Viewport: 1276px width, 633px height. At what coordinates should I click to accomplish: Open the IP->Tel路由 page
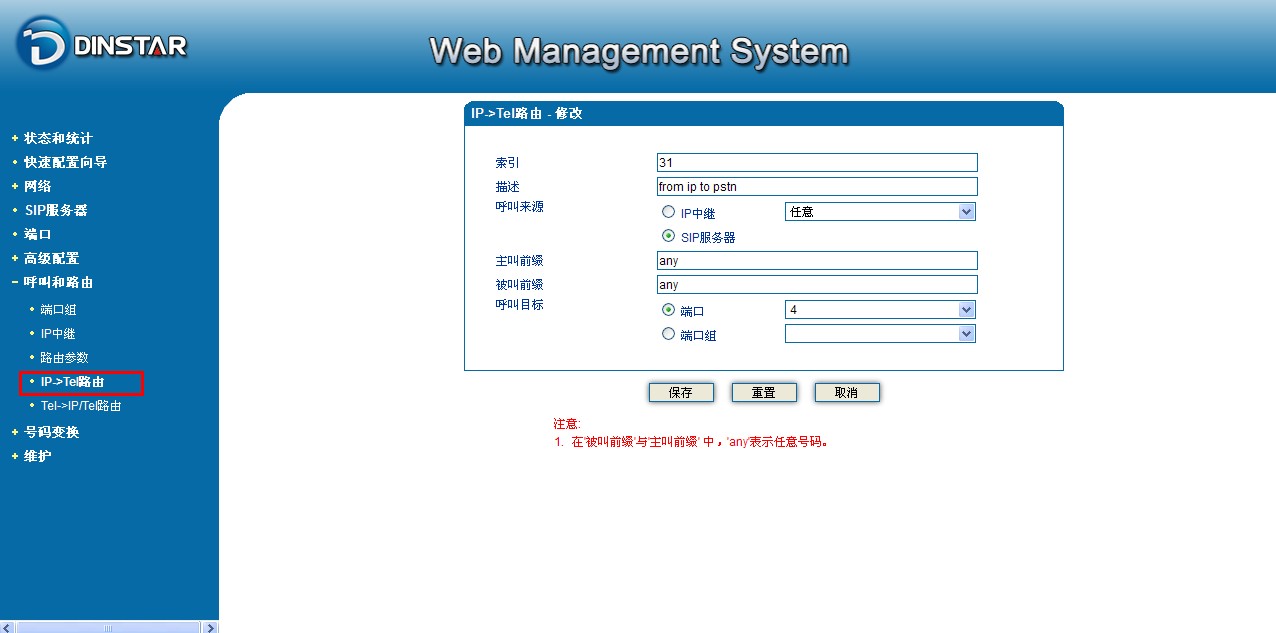(72, 382)
